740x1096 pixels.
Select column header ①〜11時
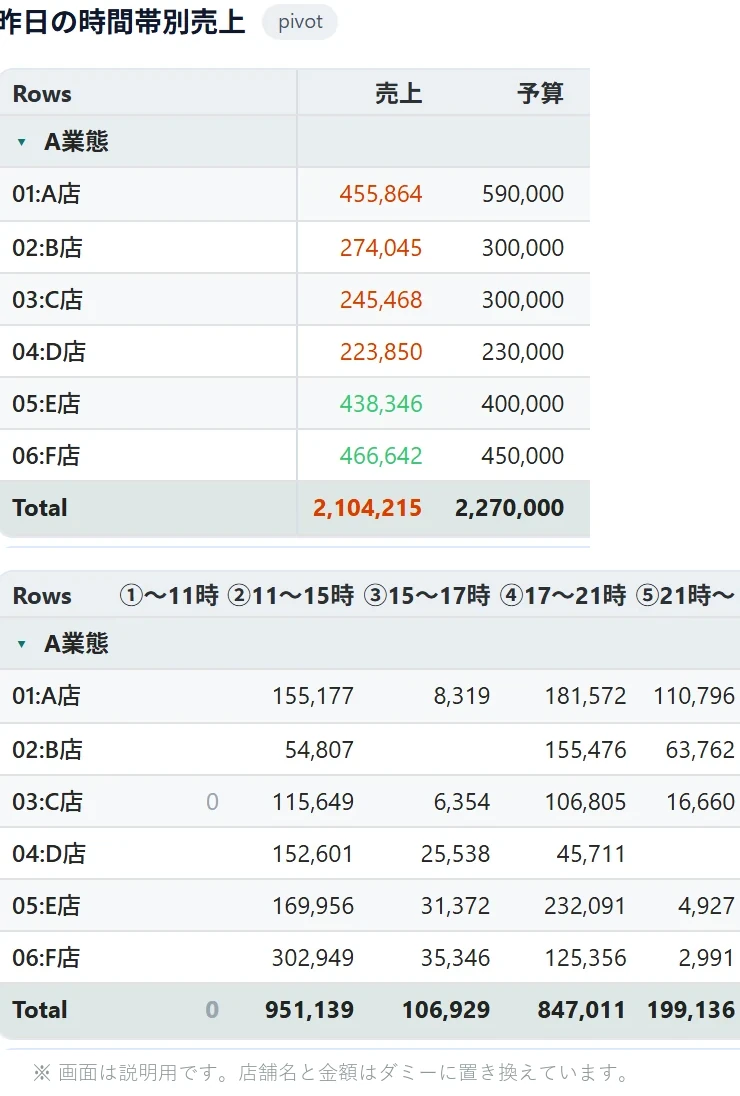[169, 596]
